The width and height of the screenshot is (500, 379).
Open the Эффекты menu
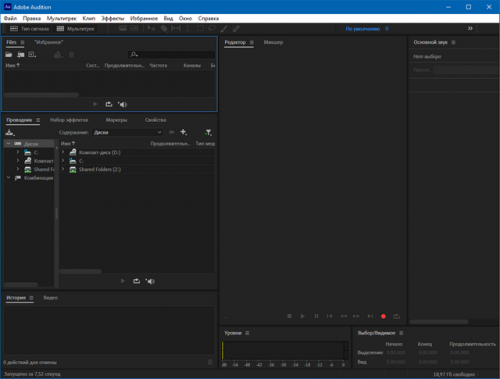pos(113,18)
